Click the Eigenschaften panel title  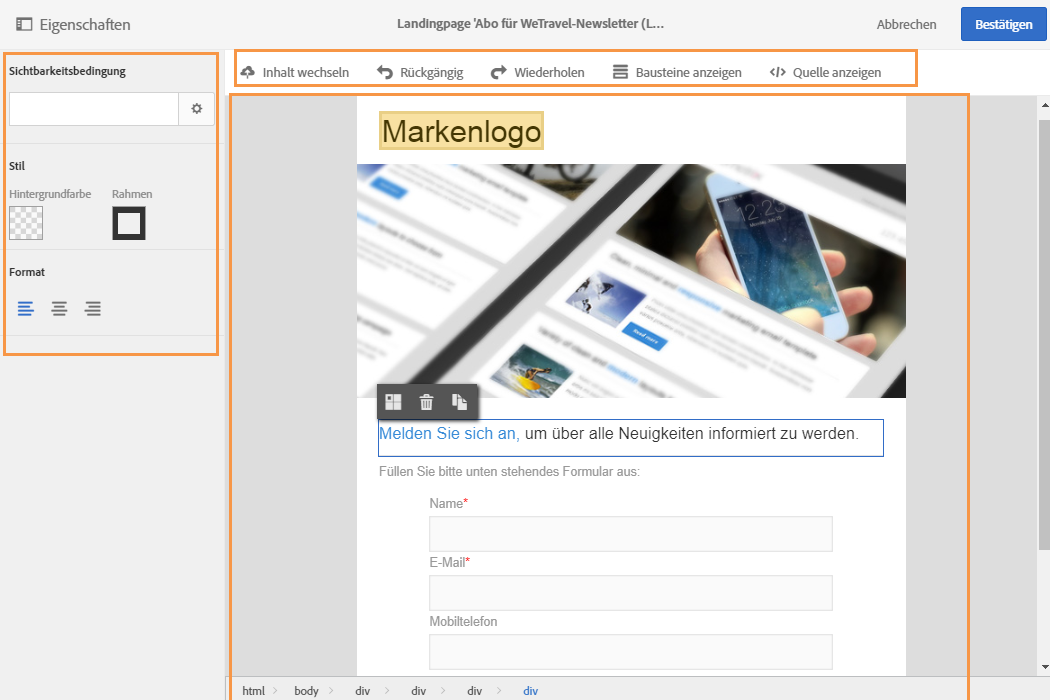[85, 25]
